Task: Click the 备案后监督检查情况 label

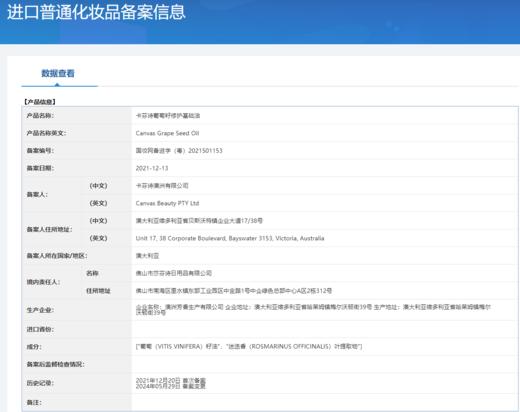Action: point(55,364)
